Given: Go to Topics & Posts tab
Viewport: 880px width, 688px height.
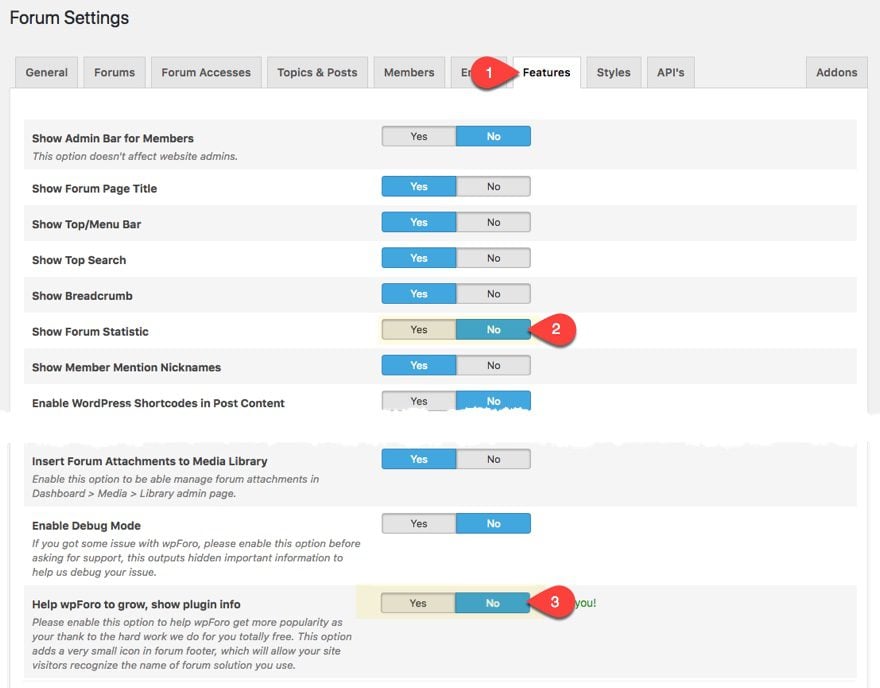Looking at the screenshot, I should point(317,72).
